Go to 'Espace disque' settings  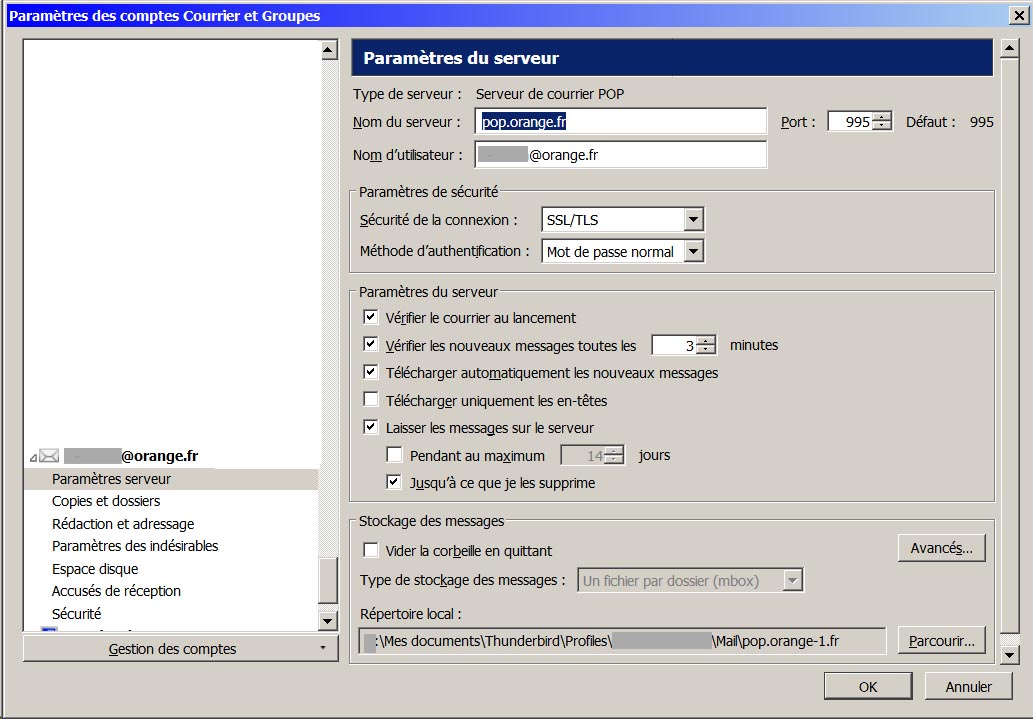95,569
